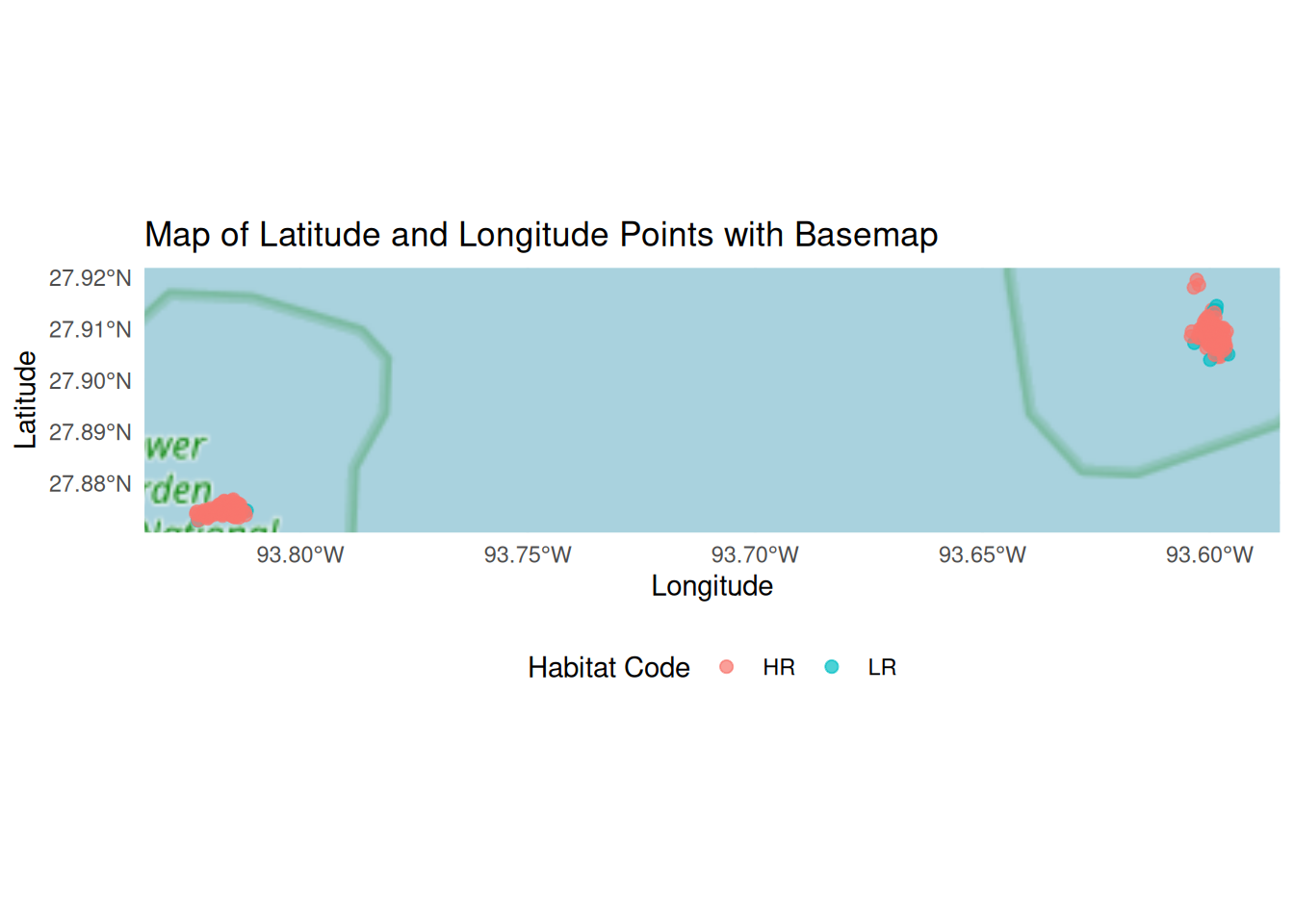Select the HR legend label text
Viewport: 1294px width, 924px height.
[778, 668]
